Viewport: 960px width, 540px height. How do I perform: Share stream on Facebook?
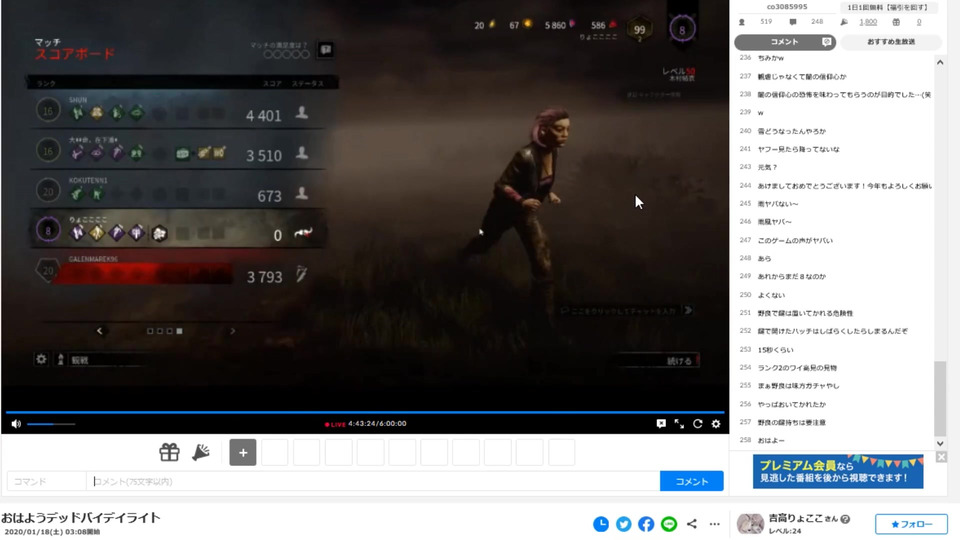(x=646, y=524)
